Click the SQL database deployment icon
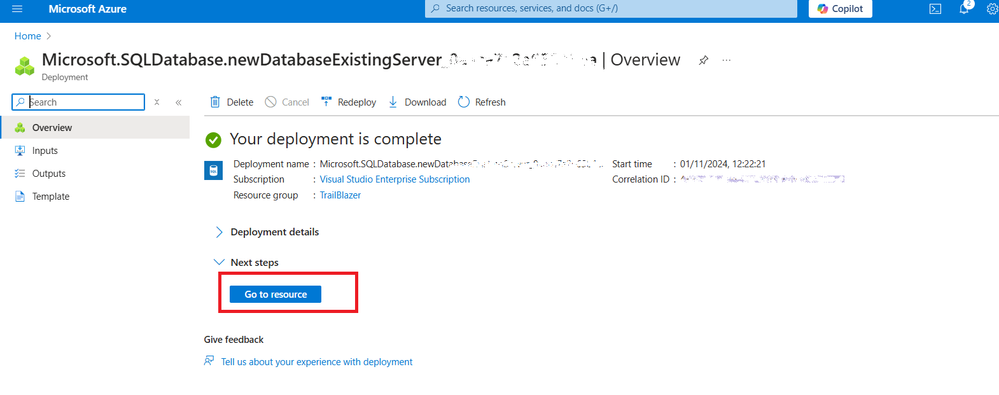This screenshot has height=395, width=999. (213, 171)
